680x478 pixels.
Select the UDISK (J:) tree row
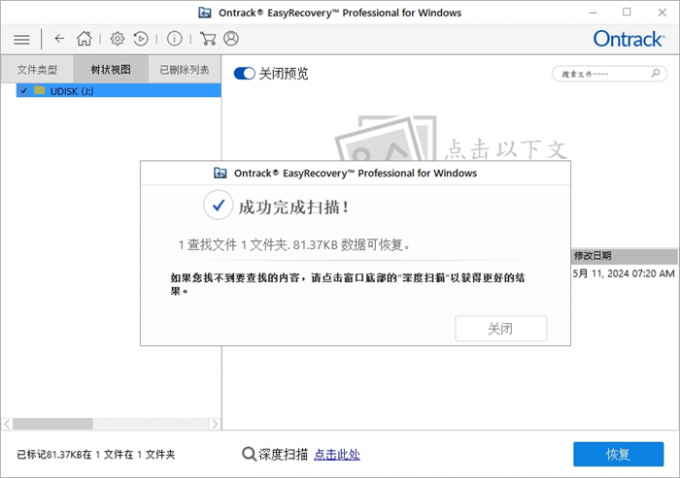(118, 91)
